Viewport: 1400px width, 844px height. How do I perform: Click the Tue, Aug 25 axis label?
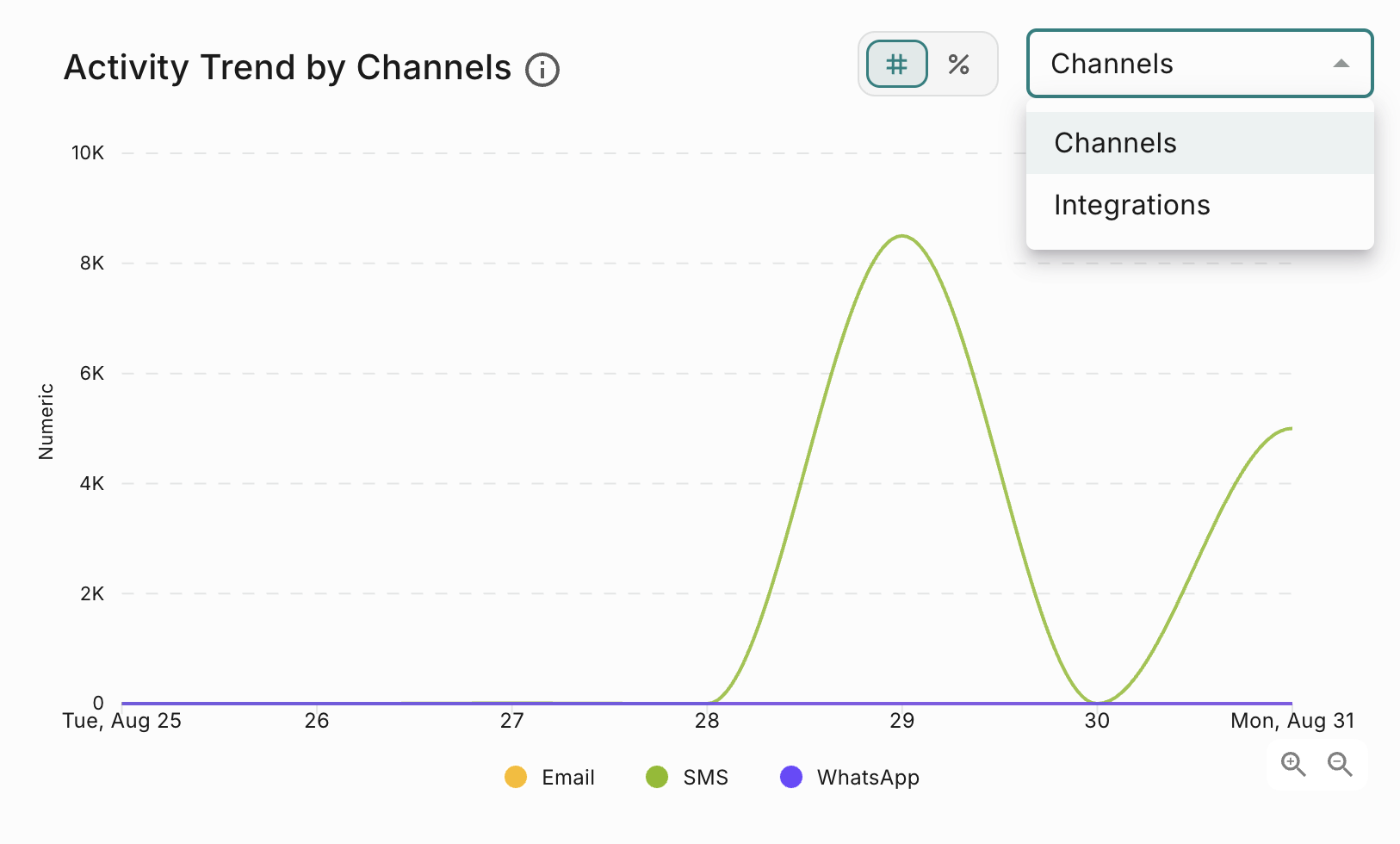click(x=122, y=721)
